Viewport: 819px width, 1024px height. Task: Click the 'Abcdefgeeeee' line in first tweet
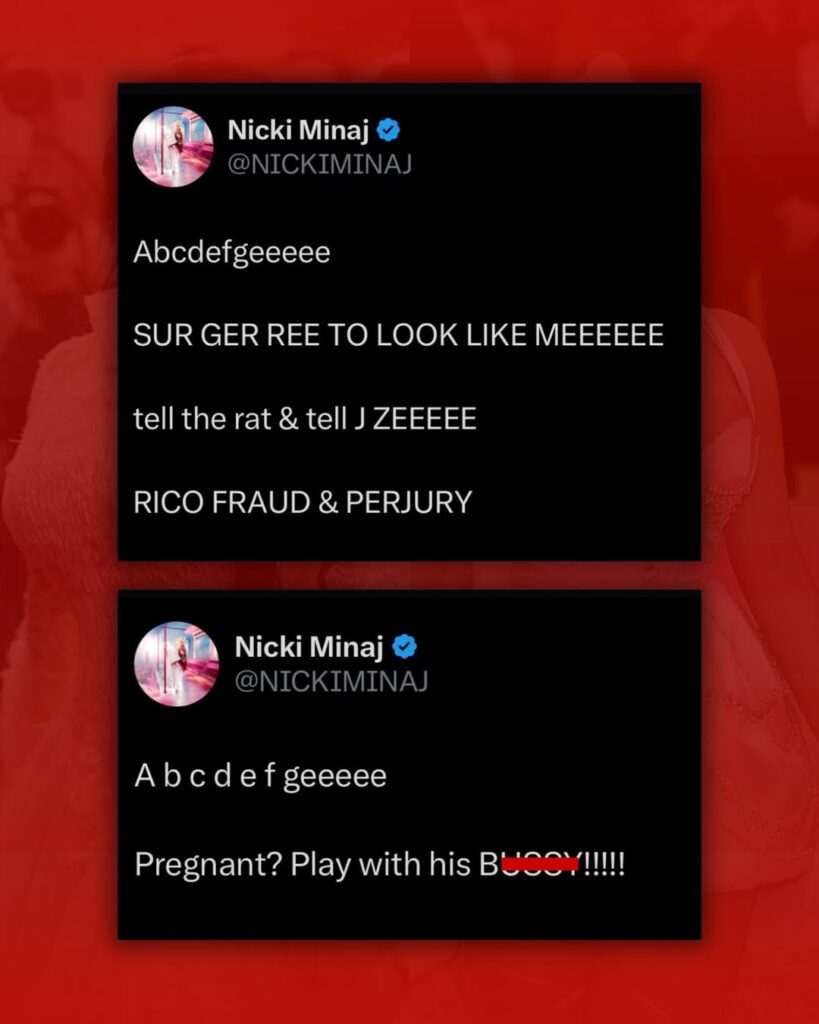click(232, 254)
